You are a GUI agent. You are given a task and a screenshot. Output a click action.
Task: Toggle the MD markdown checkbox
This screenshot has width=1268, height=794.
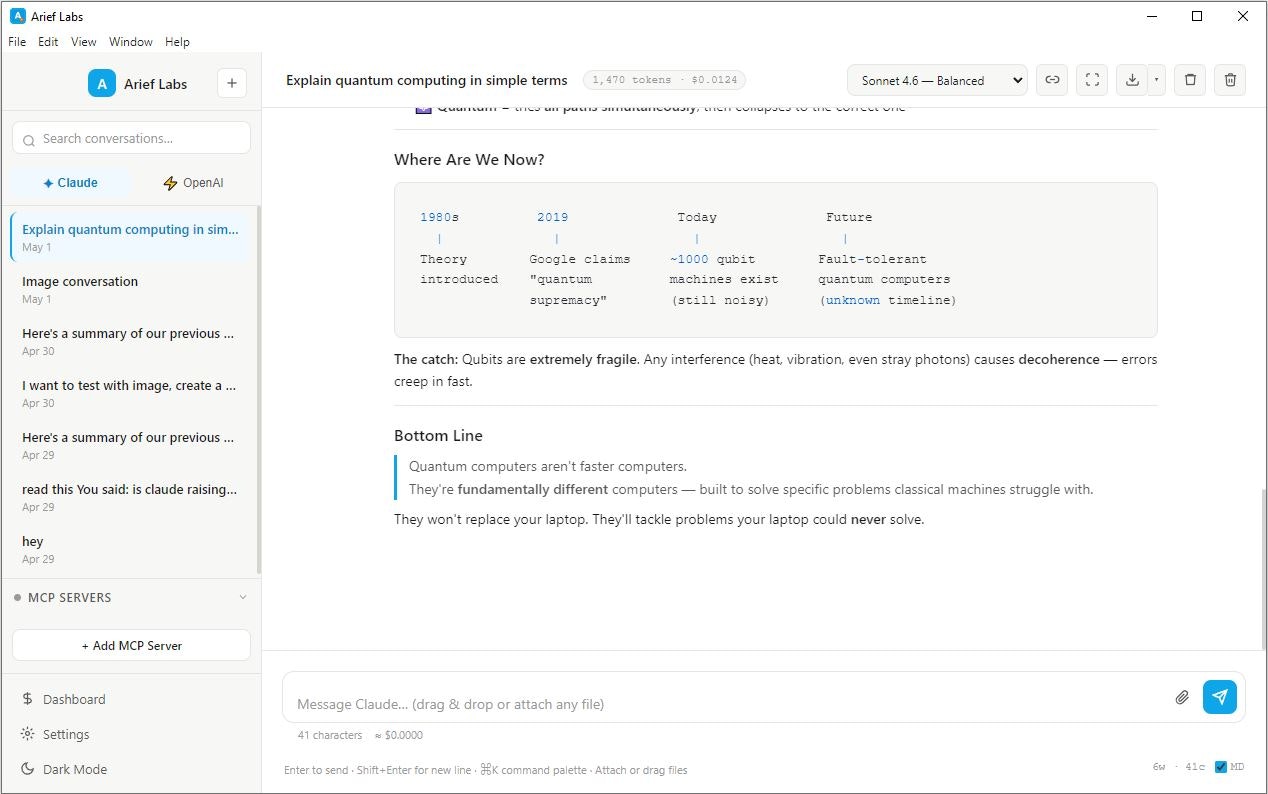[1221, 767]
